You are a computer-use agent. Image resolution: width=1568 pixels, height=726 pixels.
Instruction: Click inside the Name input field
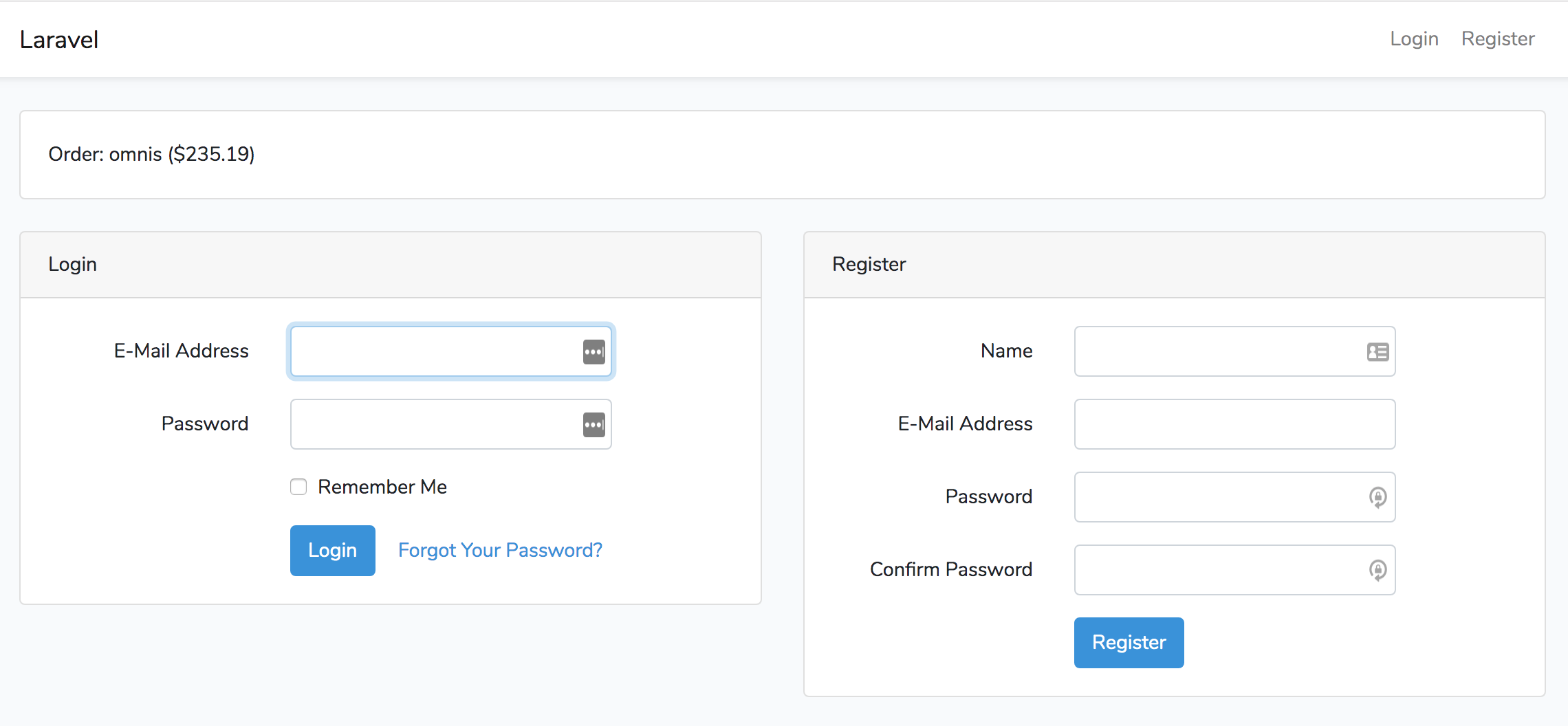click(x=1234, y=351)
